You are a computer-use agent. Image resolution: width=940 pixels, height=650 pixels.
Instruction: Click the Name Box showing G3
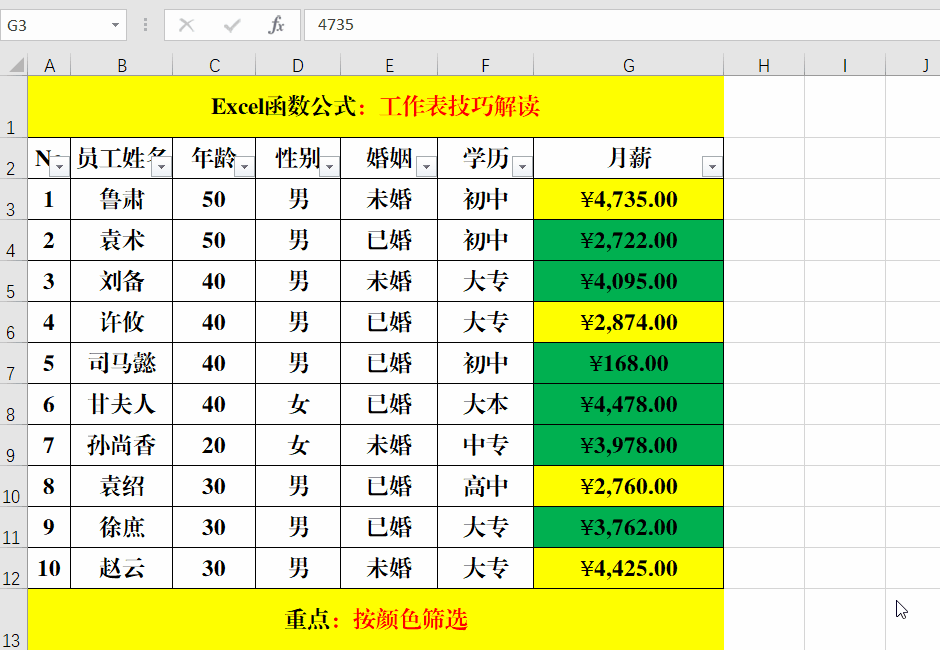click(x=63, y=25)
